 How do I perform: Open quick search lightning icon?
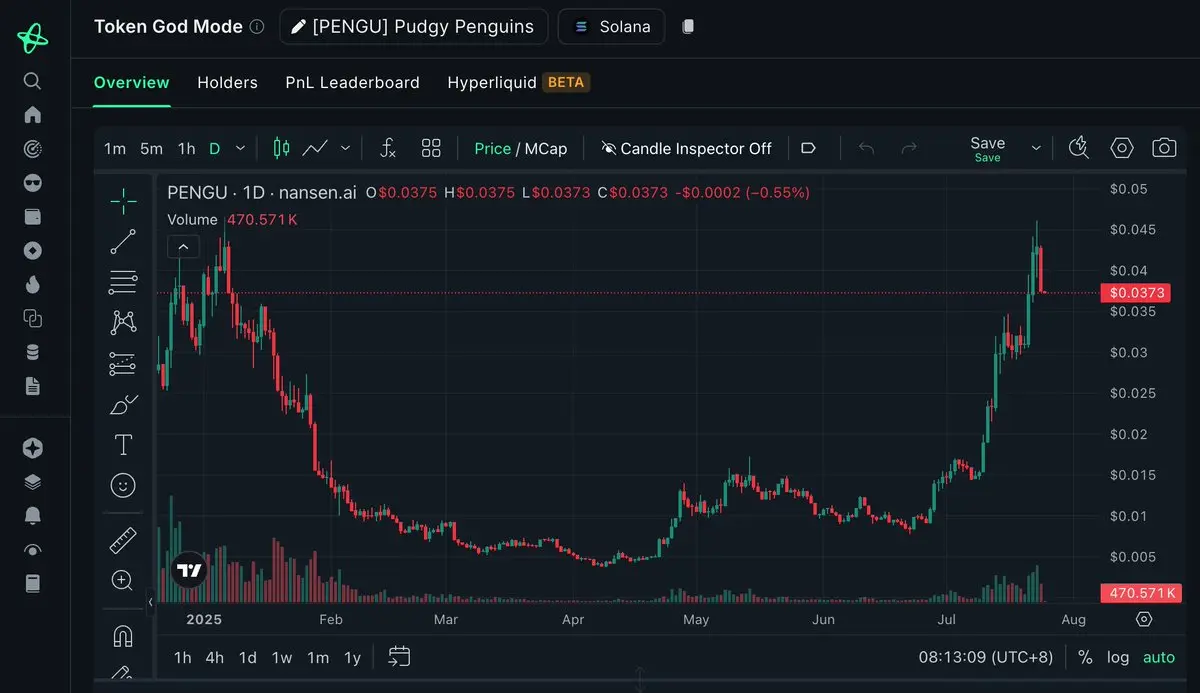pyautogui.click(x=1078, y=148)
